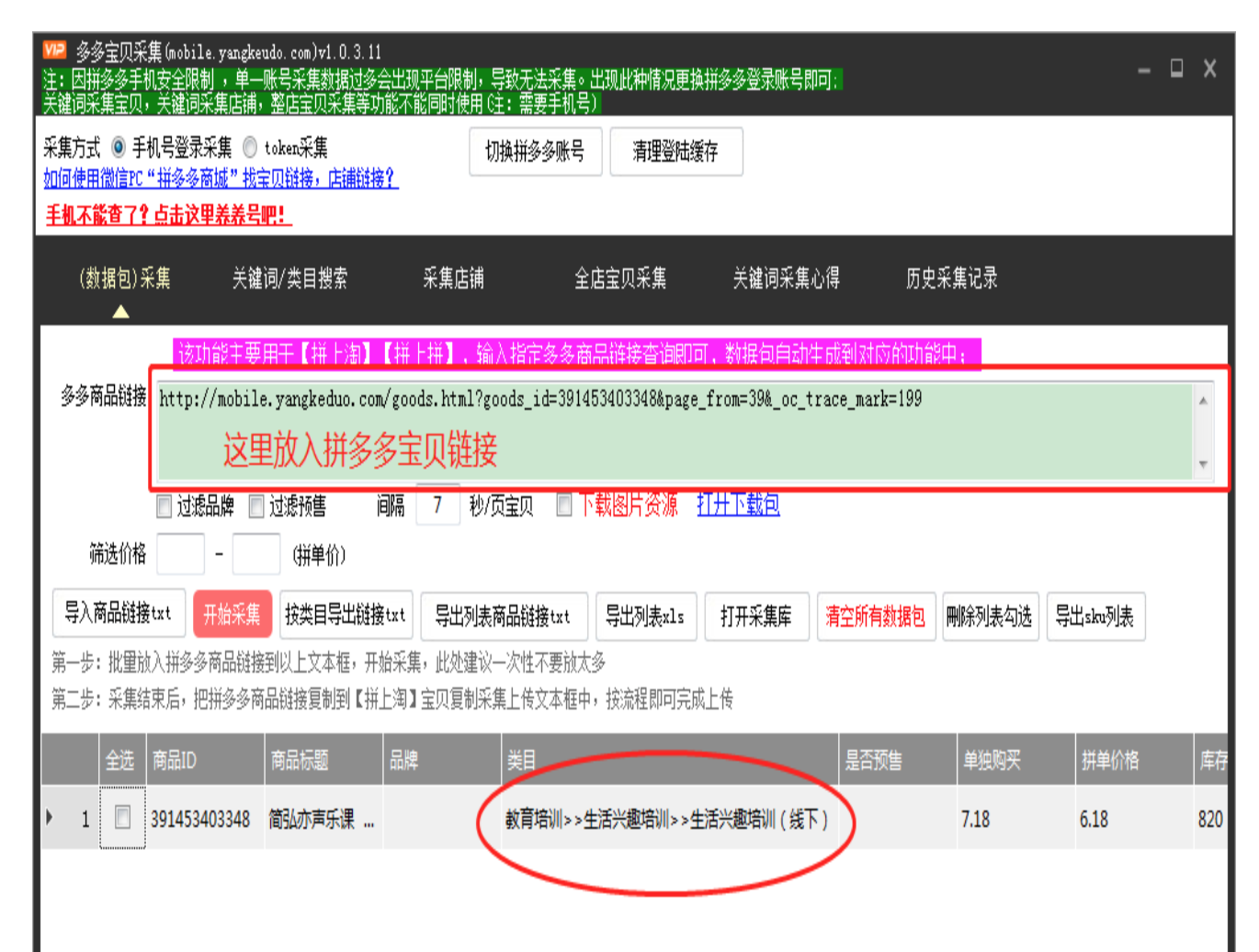Click the VIP logo icon in title bar
Viewport: 1259px width, 952px height.
point(54,50)
